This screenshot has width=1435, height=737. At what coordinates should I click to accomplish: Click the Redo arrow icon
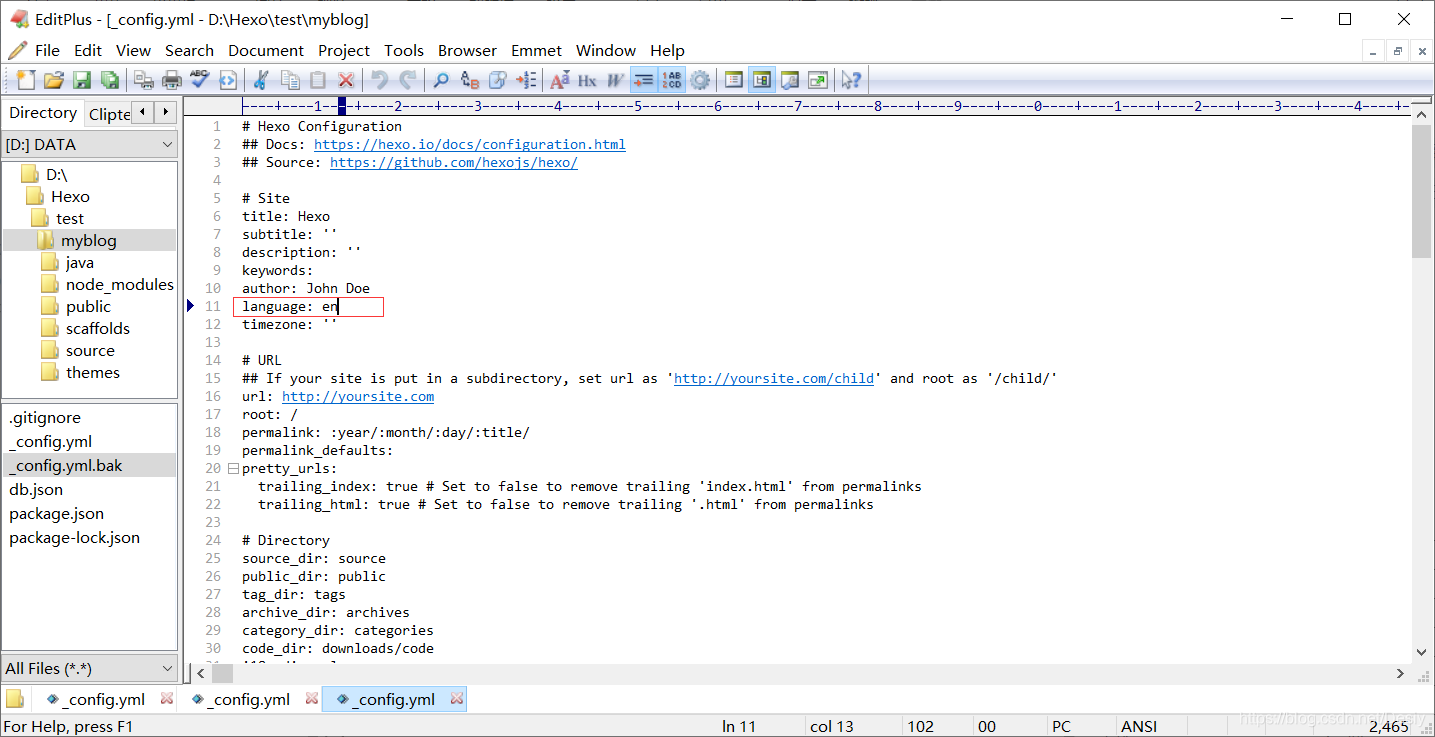408,80
